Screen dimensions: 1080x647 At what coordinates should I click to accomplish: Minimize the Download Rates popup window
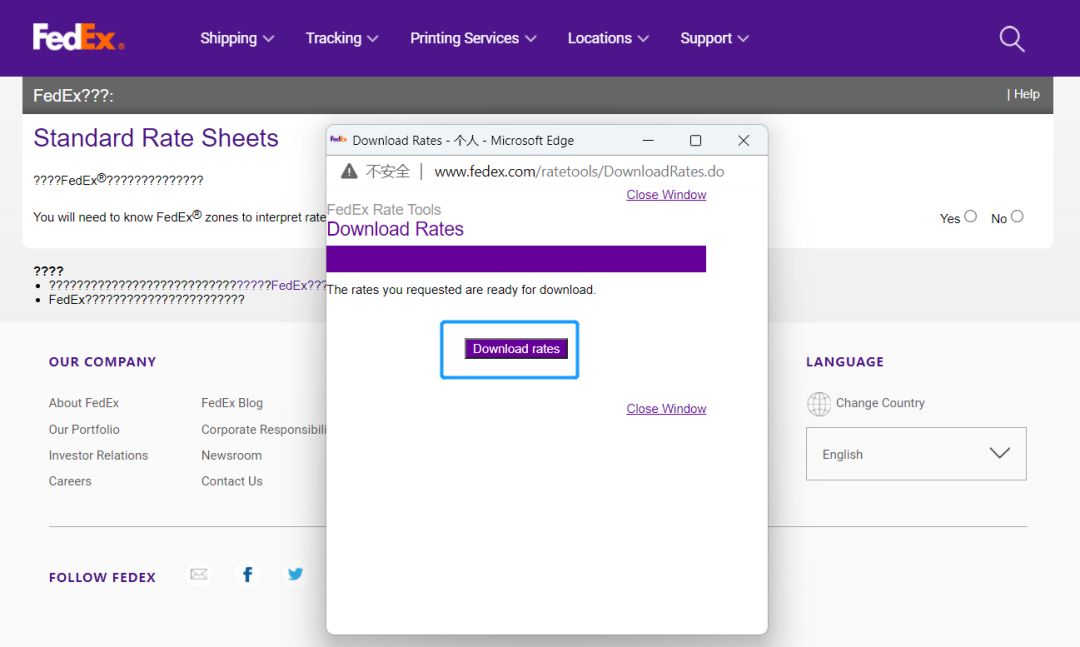click(x=648, y=141)
